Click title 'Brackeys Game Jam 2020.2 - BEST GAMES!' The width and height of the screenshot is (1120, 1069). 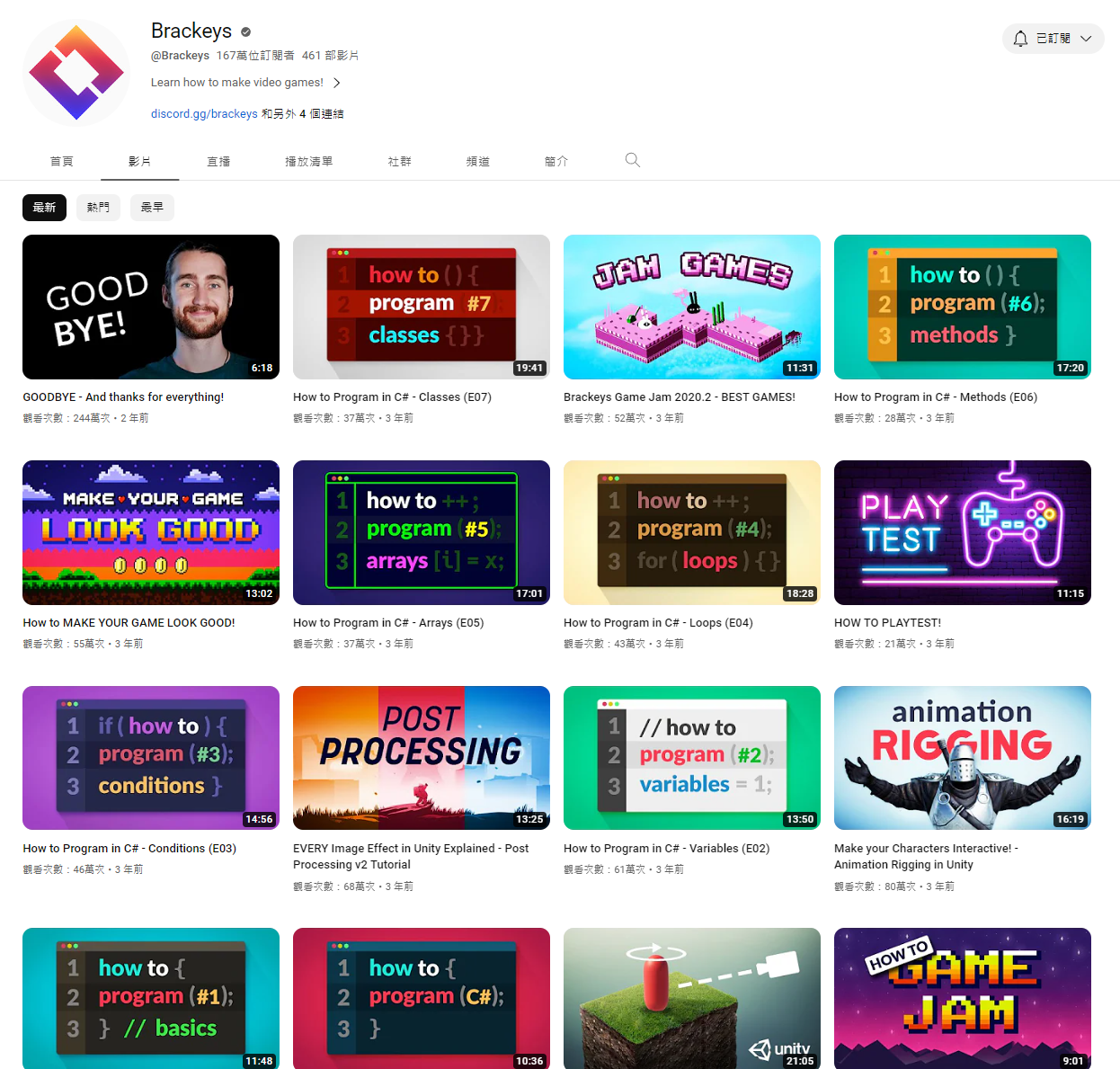[x=680, y=397]
